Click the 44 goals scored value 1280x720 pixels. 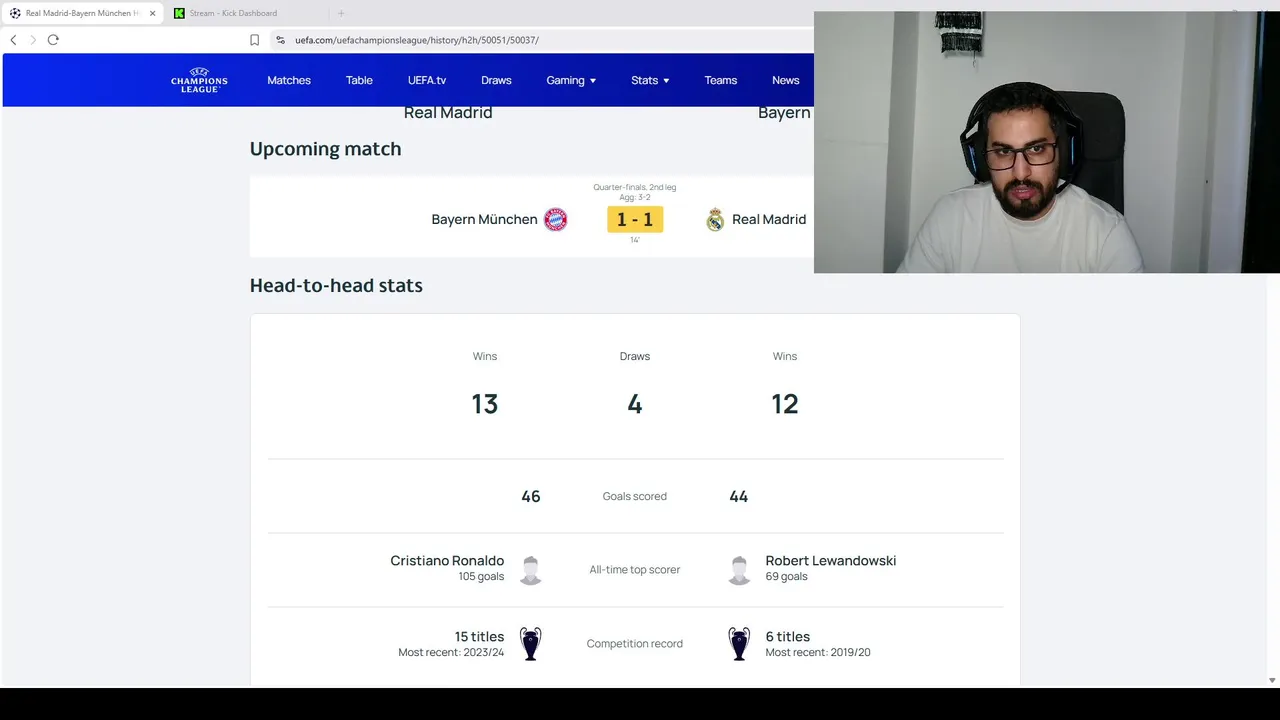coord(739,496)
